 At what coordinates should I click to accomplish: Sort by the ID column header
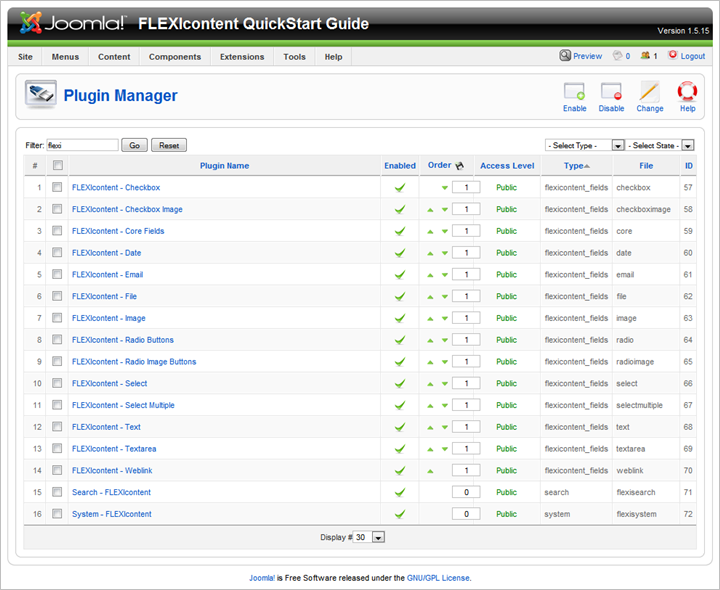689,166
